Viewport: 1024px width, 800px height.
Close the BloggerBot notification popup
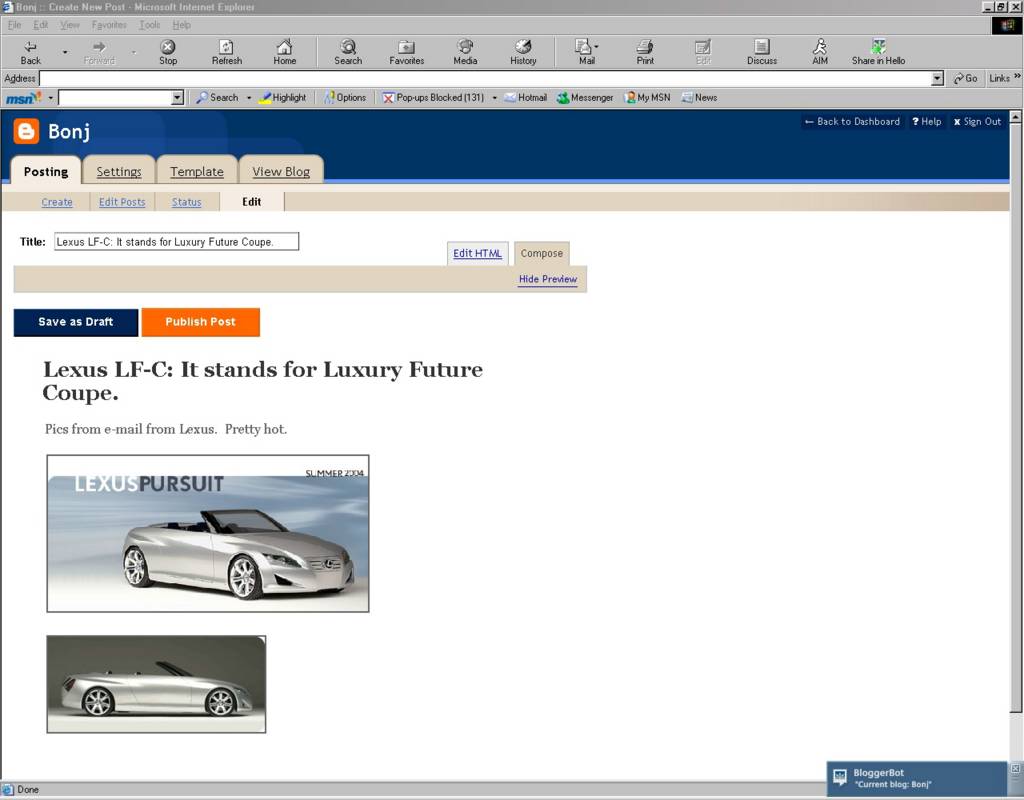[x=1016, y=769]
